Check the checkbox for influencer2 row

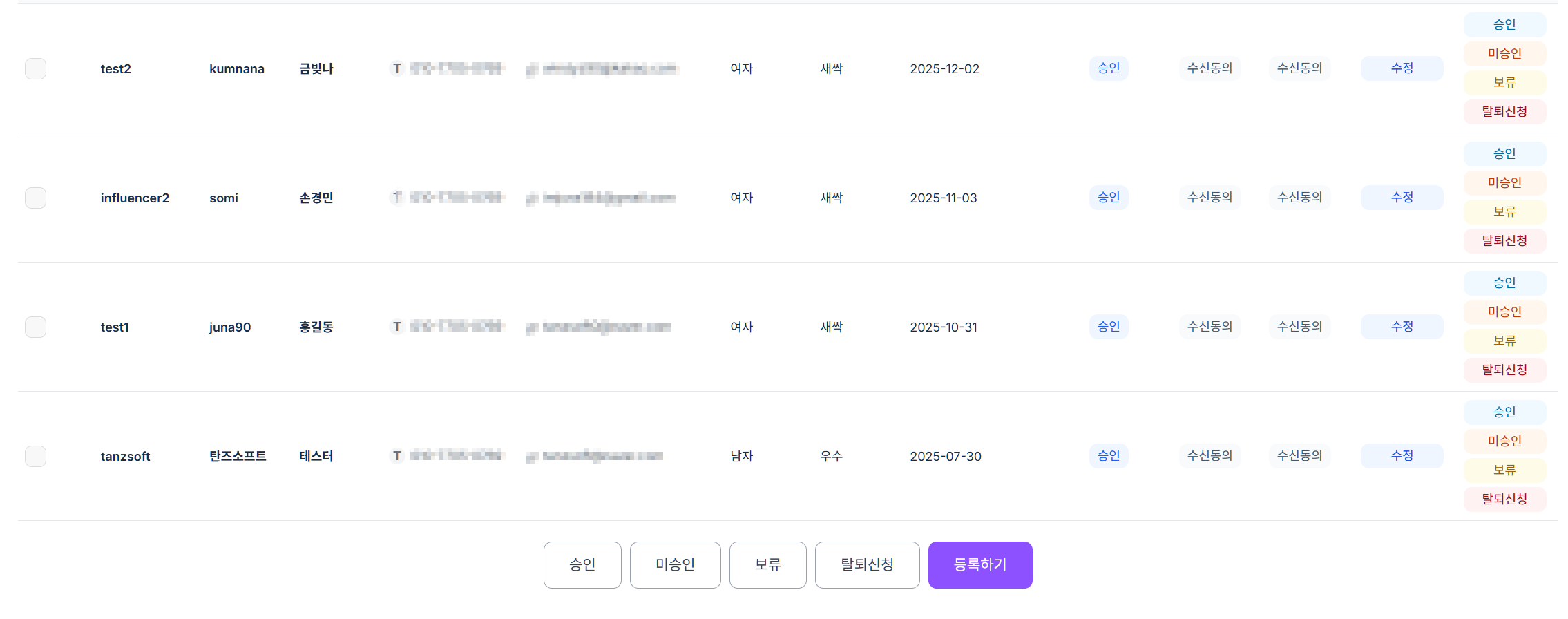35,198
